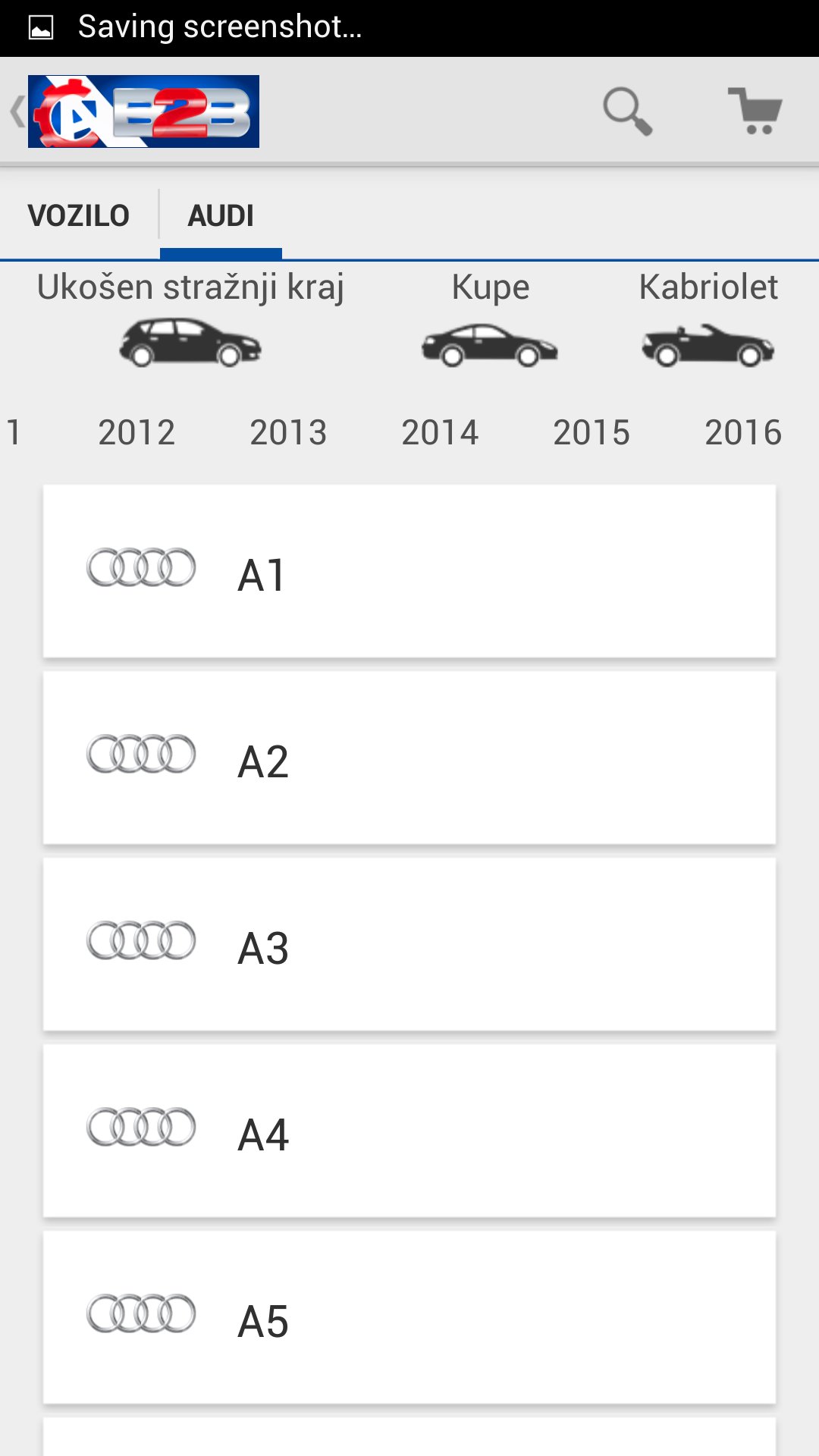Tap the back chevron beside the logo
Image resolution: width=819 pixels, height=1456 pixels.
[17, 111]
